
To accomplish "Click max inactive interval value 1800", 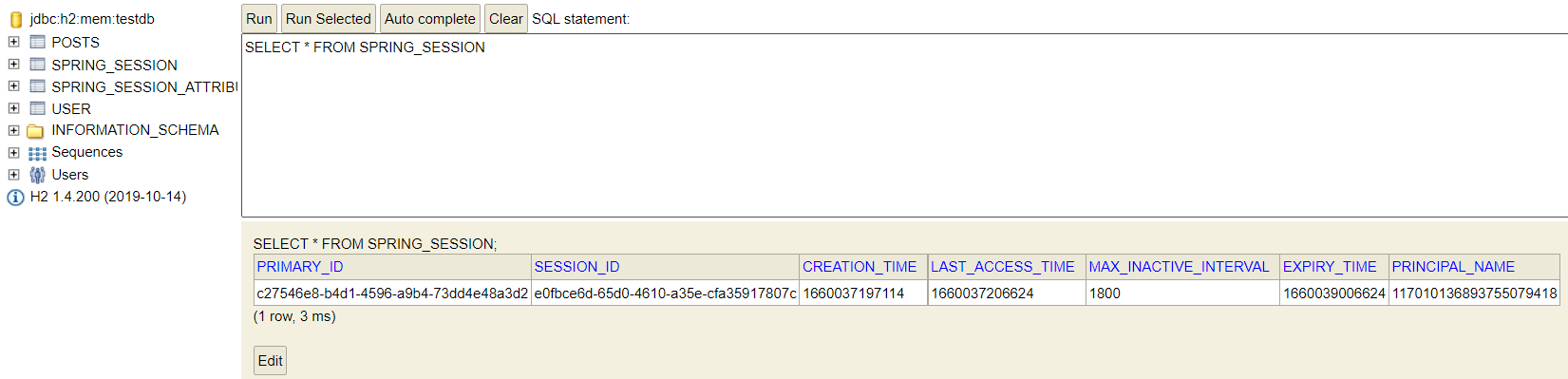I will [1182, 294].
